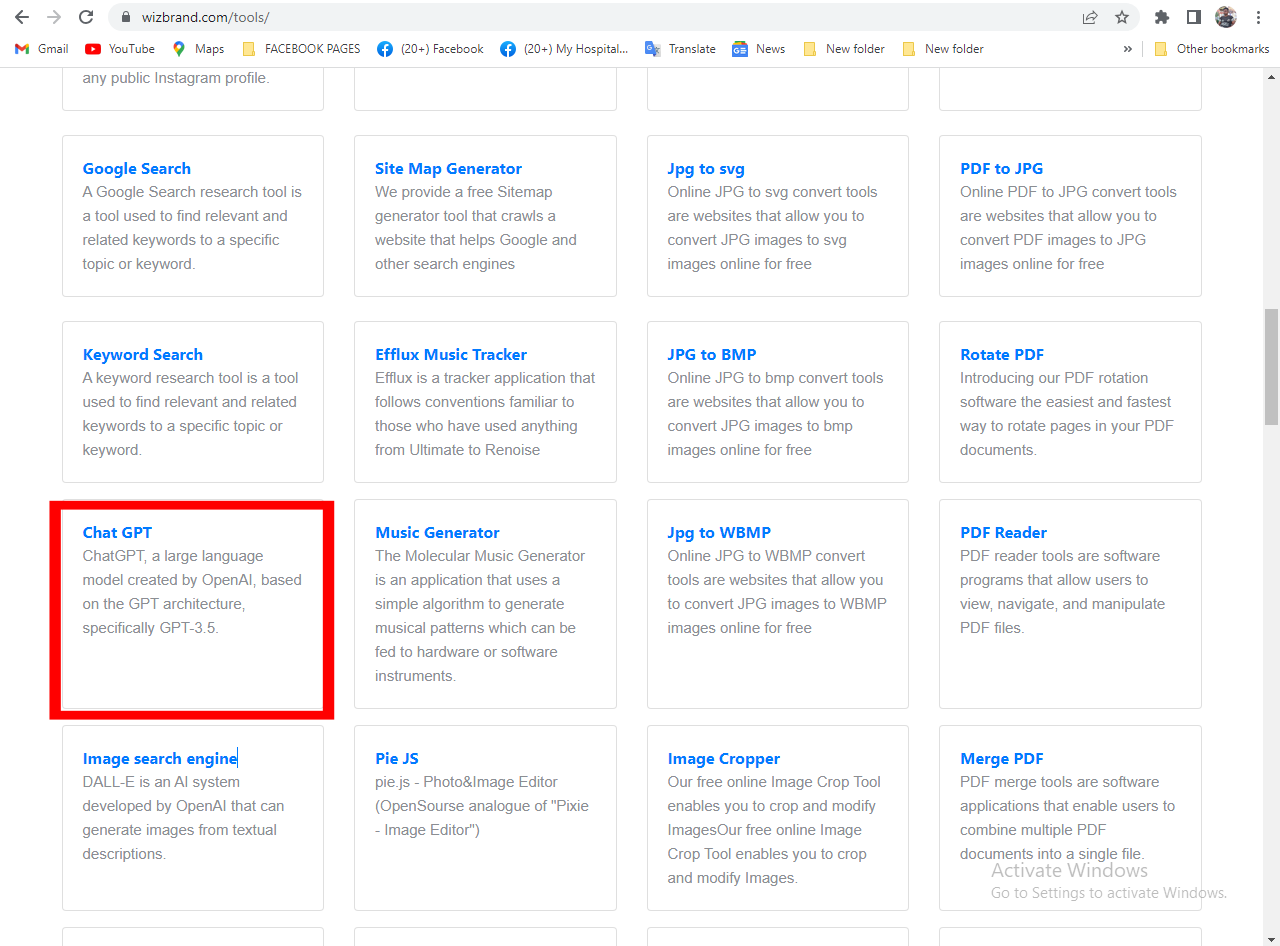The width and height of the screenshot is (1280, 946).
Task: Open the Other bookmarks folder
Action: point(1211,49)
